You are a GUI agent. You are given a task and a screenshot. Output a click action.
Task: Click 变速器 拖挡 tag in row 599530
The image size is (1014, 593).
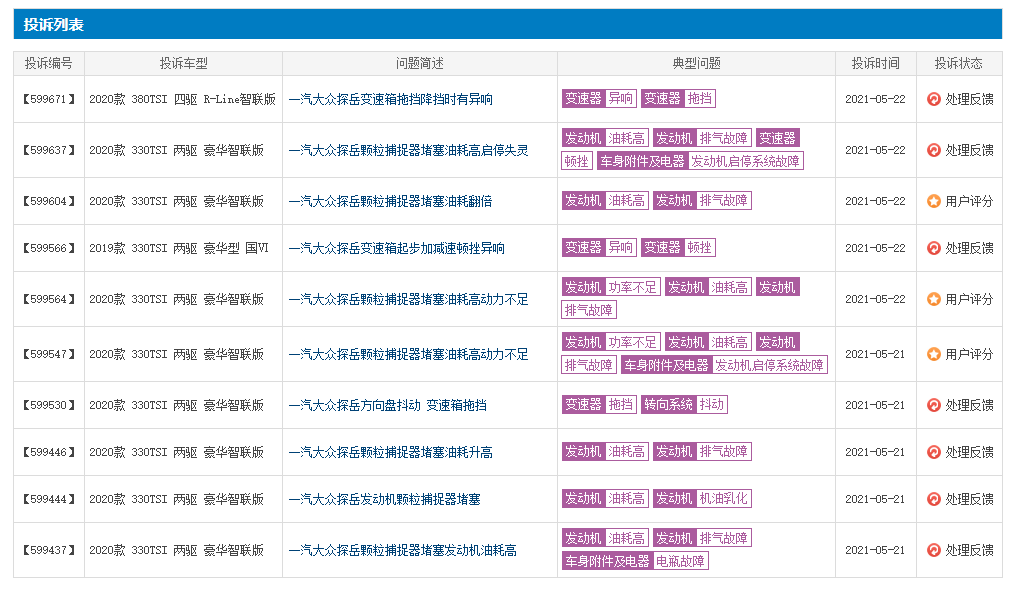(599, 405)
